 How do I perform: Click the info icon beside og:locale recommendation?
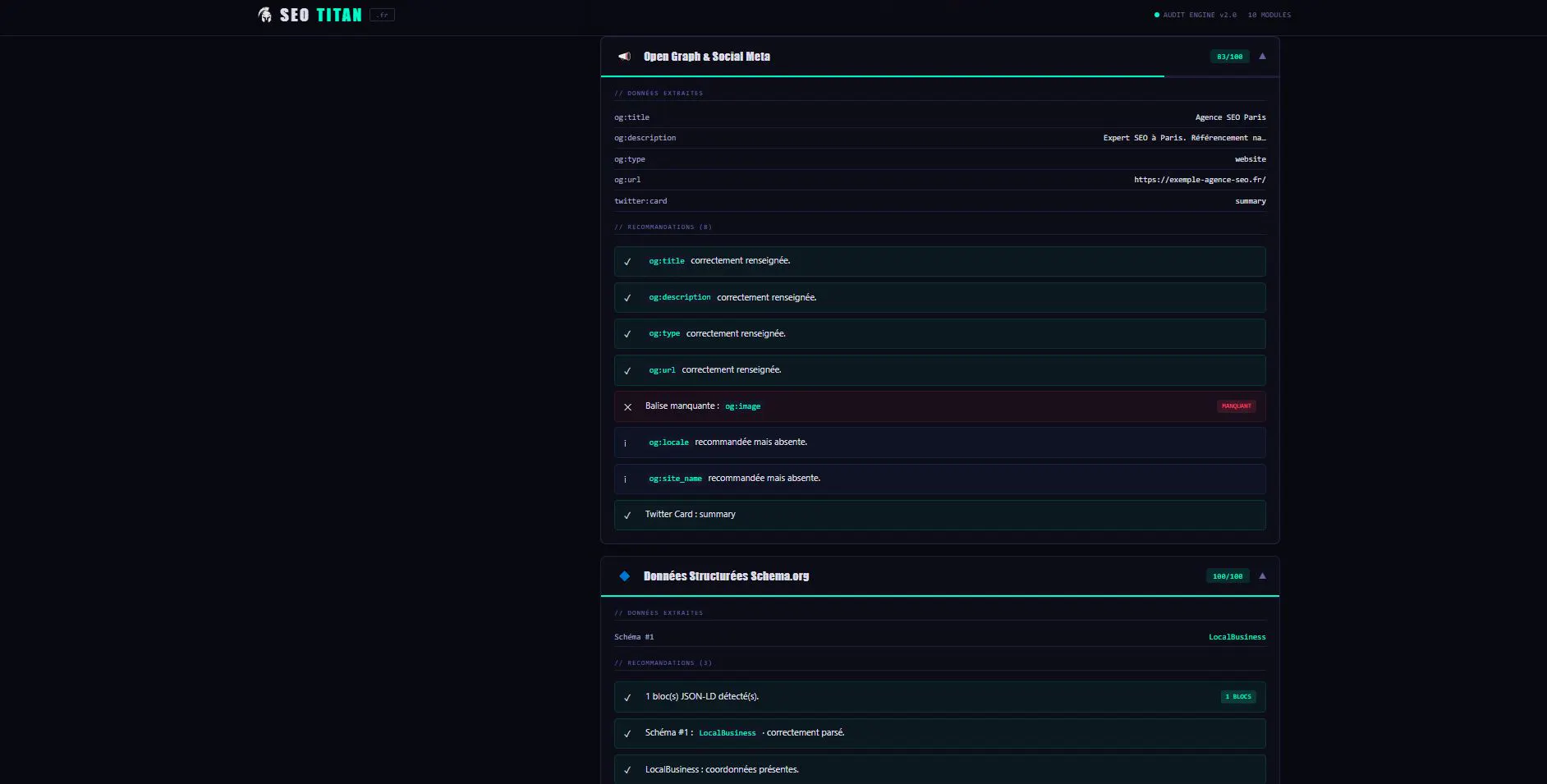pos(625,443)
